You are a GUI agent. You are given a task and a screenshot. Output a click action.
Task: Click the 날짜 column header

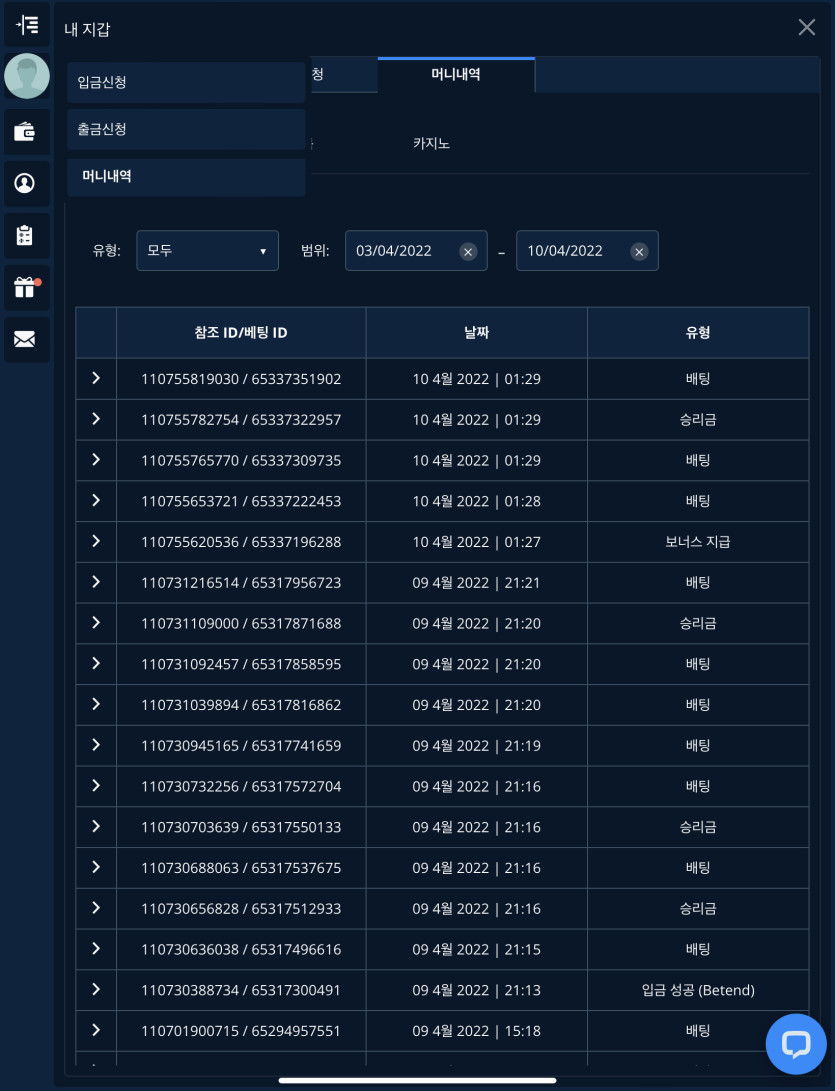(477, 333)
